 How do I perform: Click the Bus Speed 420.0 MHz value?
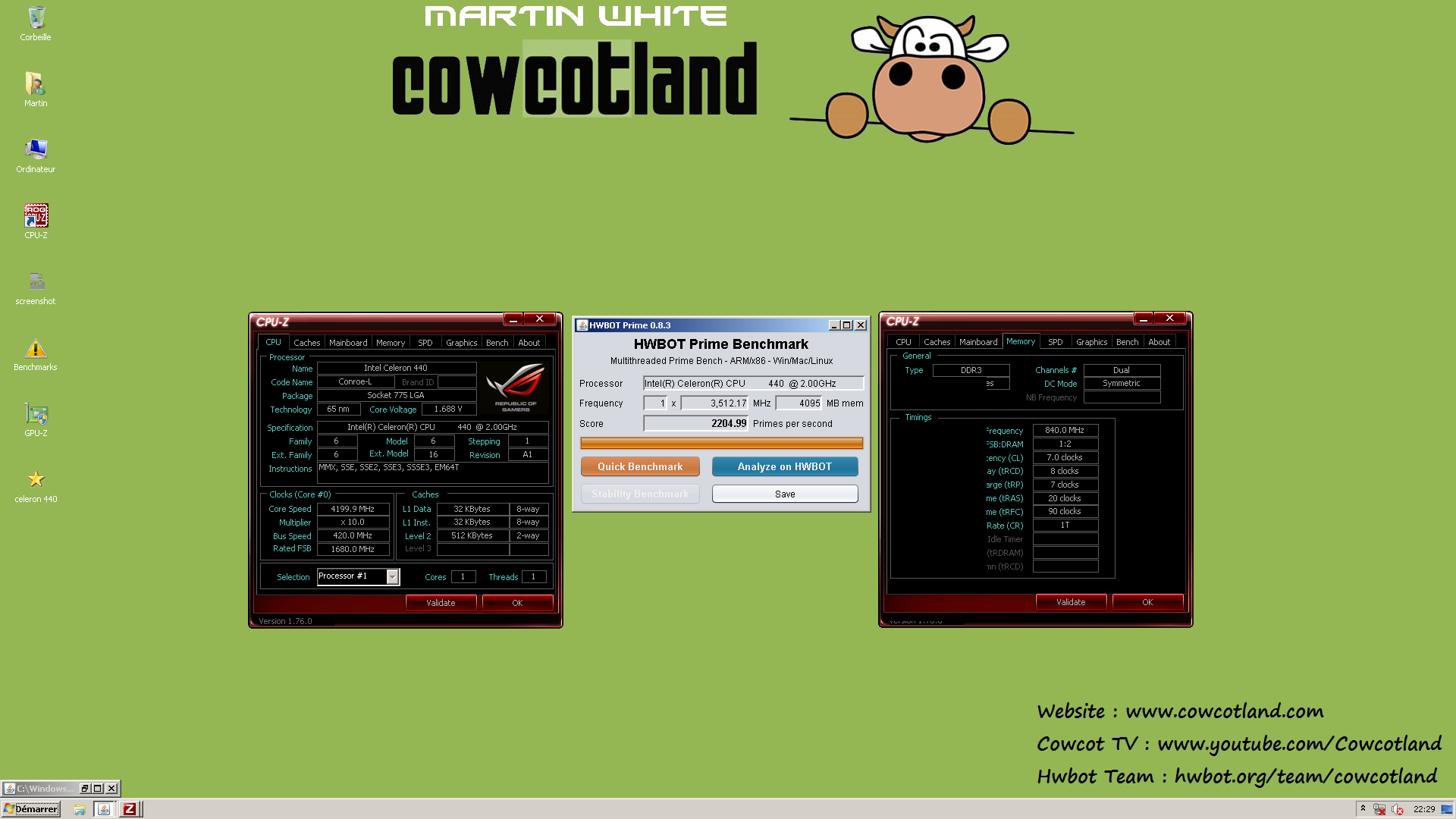coord(353,535)
